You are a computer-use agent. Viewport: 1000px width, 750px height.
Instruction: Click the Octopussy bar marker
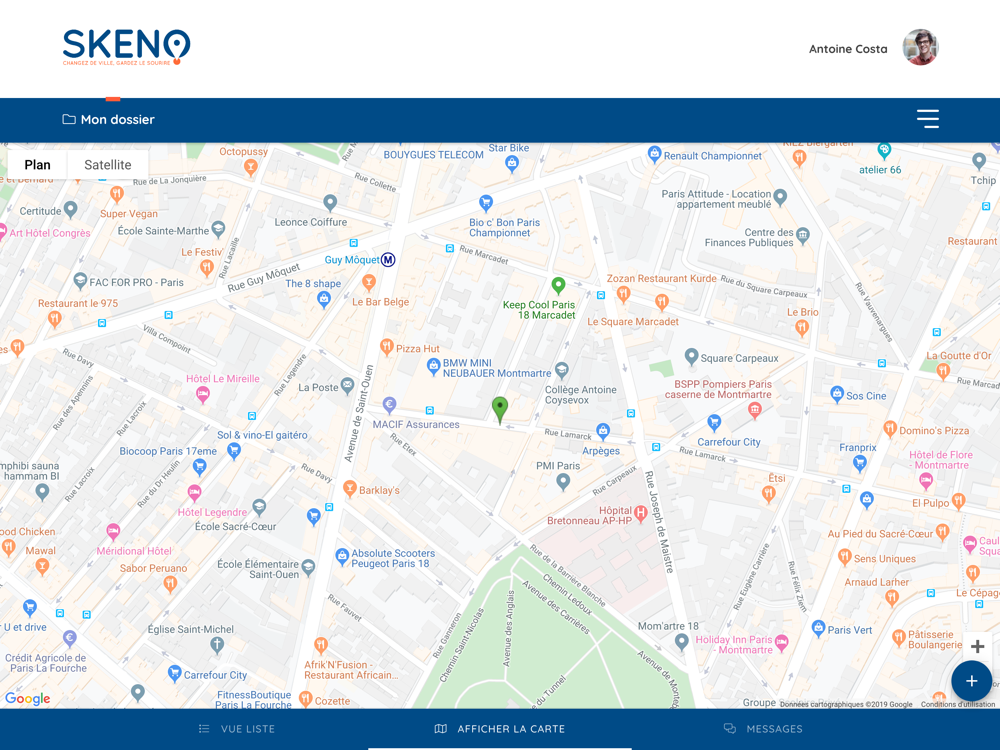coord(251,167)
